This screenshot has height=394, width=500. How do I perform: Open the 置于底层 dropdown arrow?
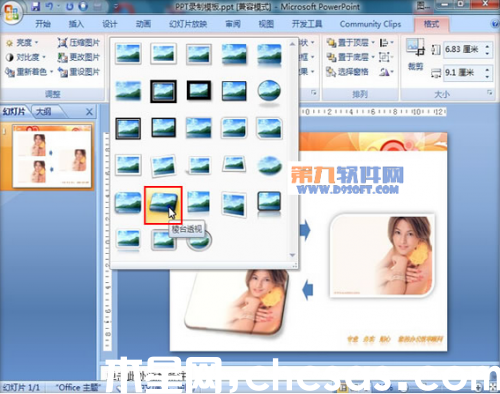(373, 57)
